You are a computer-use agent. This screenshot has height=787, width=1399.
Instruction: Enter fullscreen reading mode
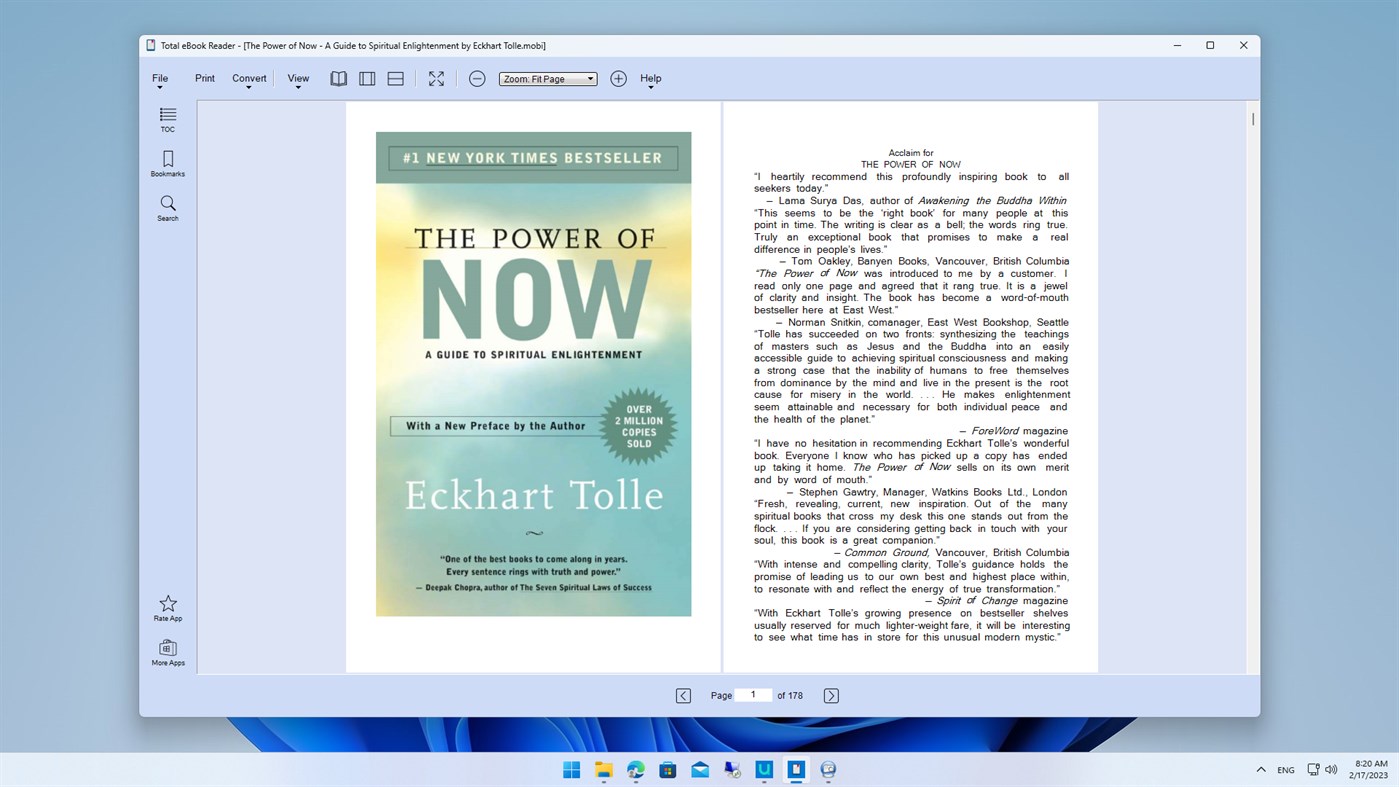point(436,78)
